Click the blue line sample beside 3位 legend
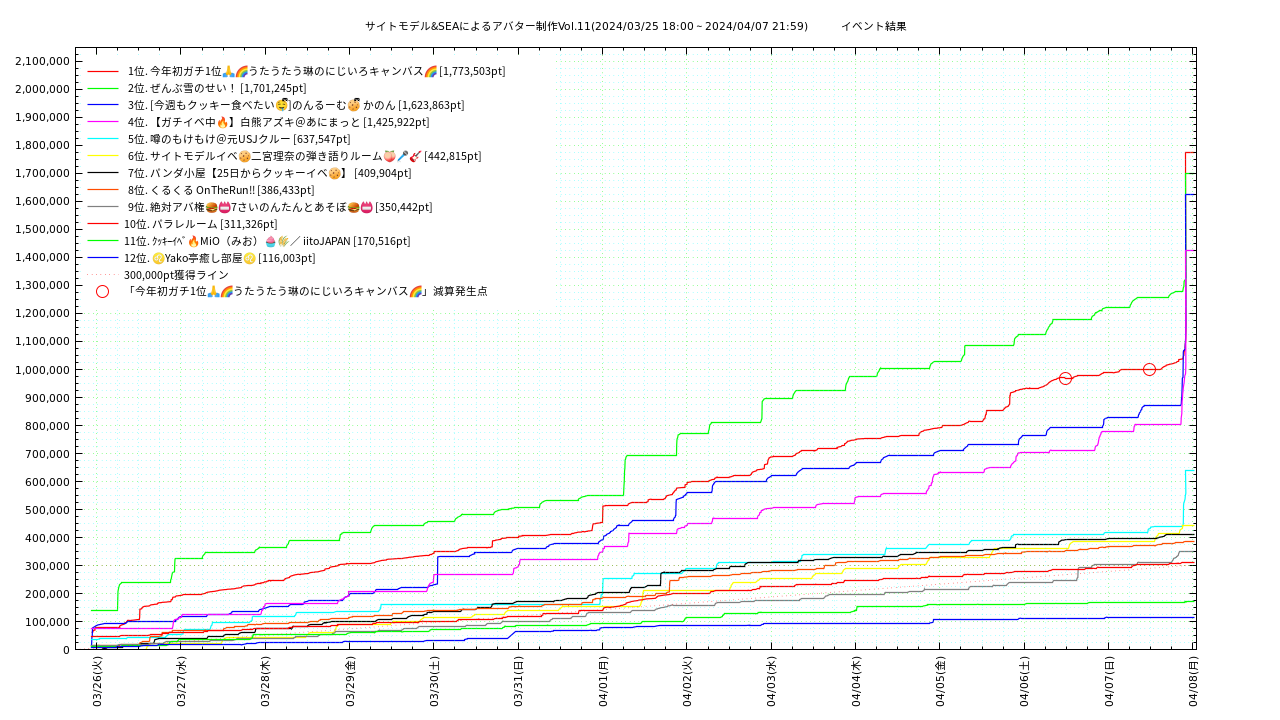This screenshot has height=720, width=1280. click(x=103, y=106)
